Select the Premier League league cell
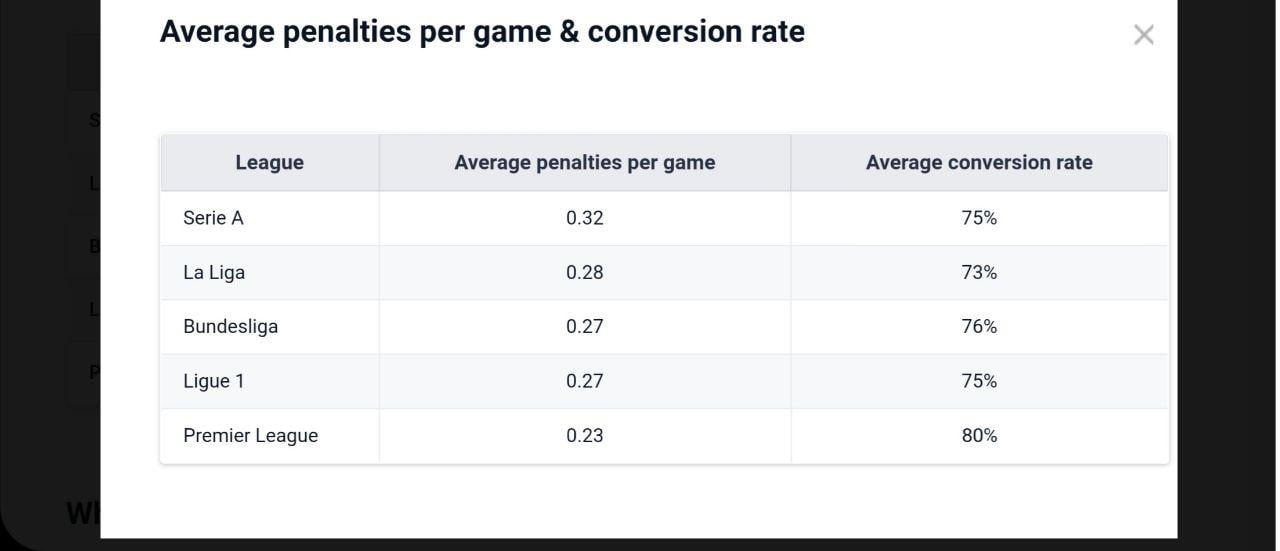 click(x=250, y=435)
